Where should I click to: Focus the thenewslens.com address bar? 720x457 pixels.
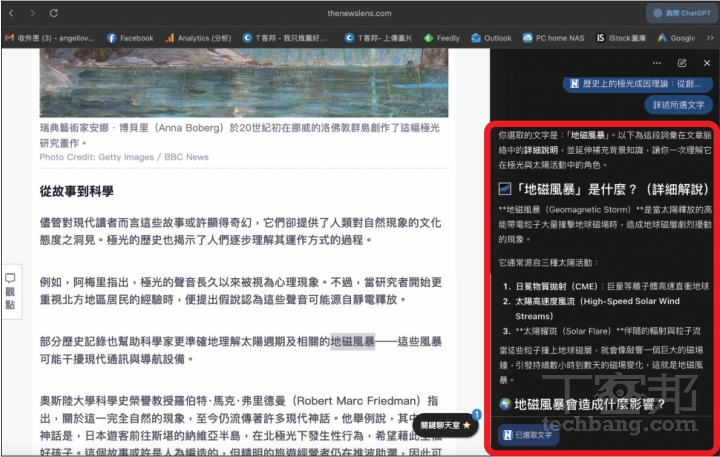point(359,13)
